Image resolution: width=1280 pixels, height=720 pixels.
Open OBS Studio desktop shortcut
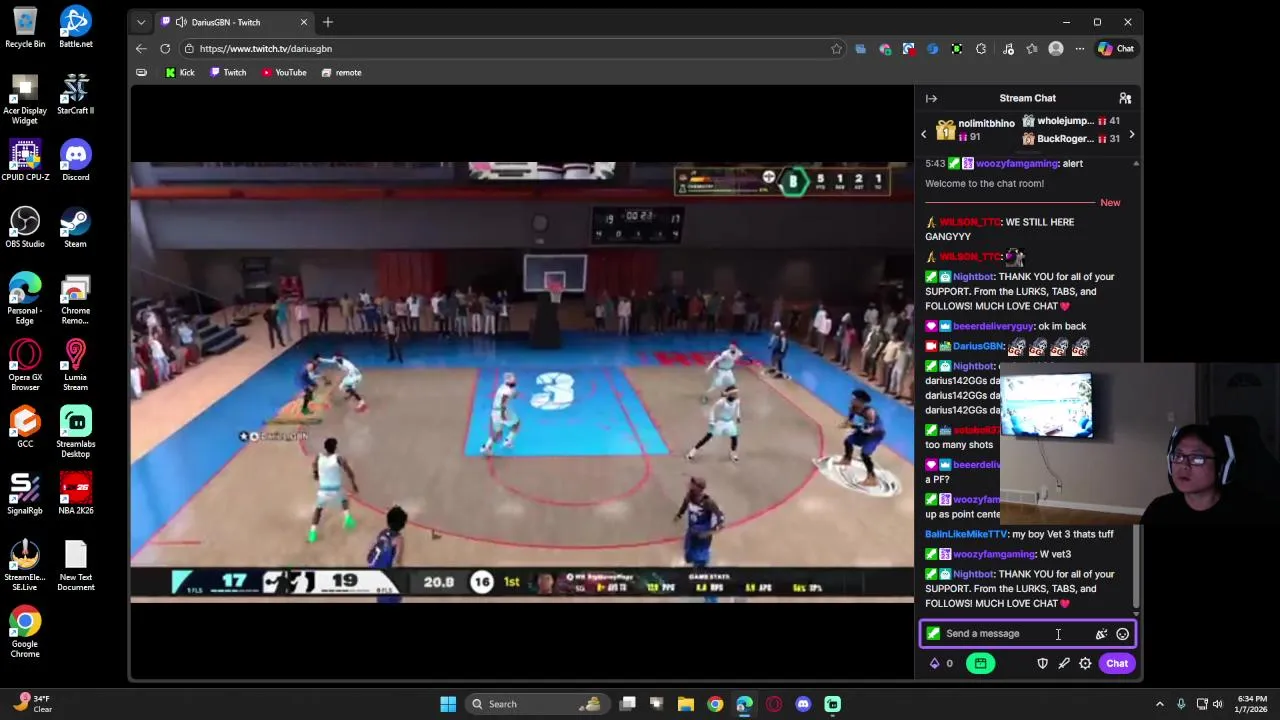(25, 227)
